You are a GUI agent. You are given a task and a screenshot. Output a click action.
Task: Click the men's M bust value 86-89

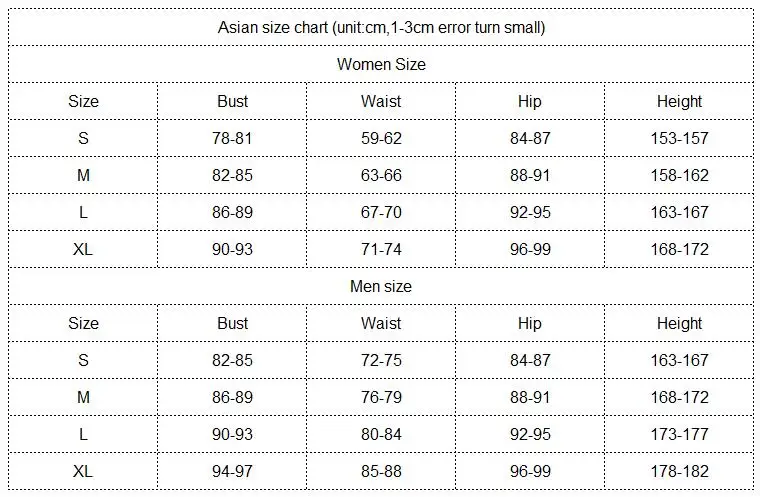tap(232, 398)
